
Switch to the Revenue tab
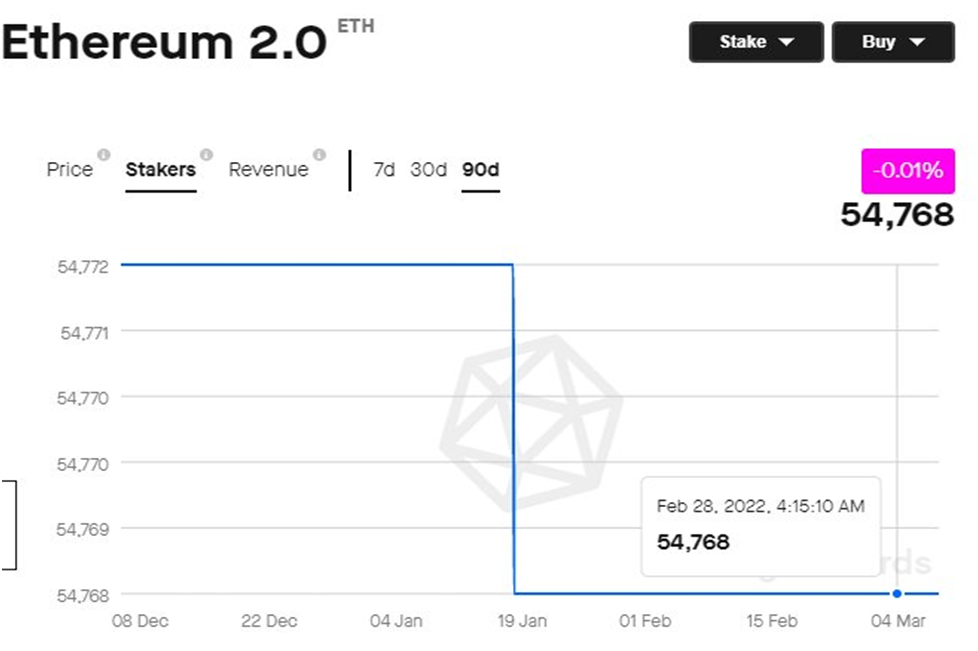(268, 170)
